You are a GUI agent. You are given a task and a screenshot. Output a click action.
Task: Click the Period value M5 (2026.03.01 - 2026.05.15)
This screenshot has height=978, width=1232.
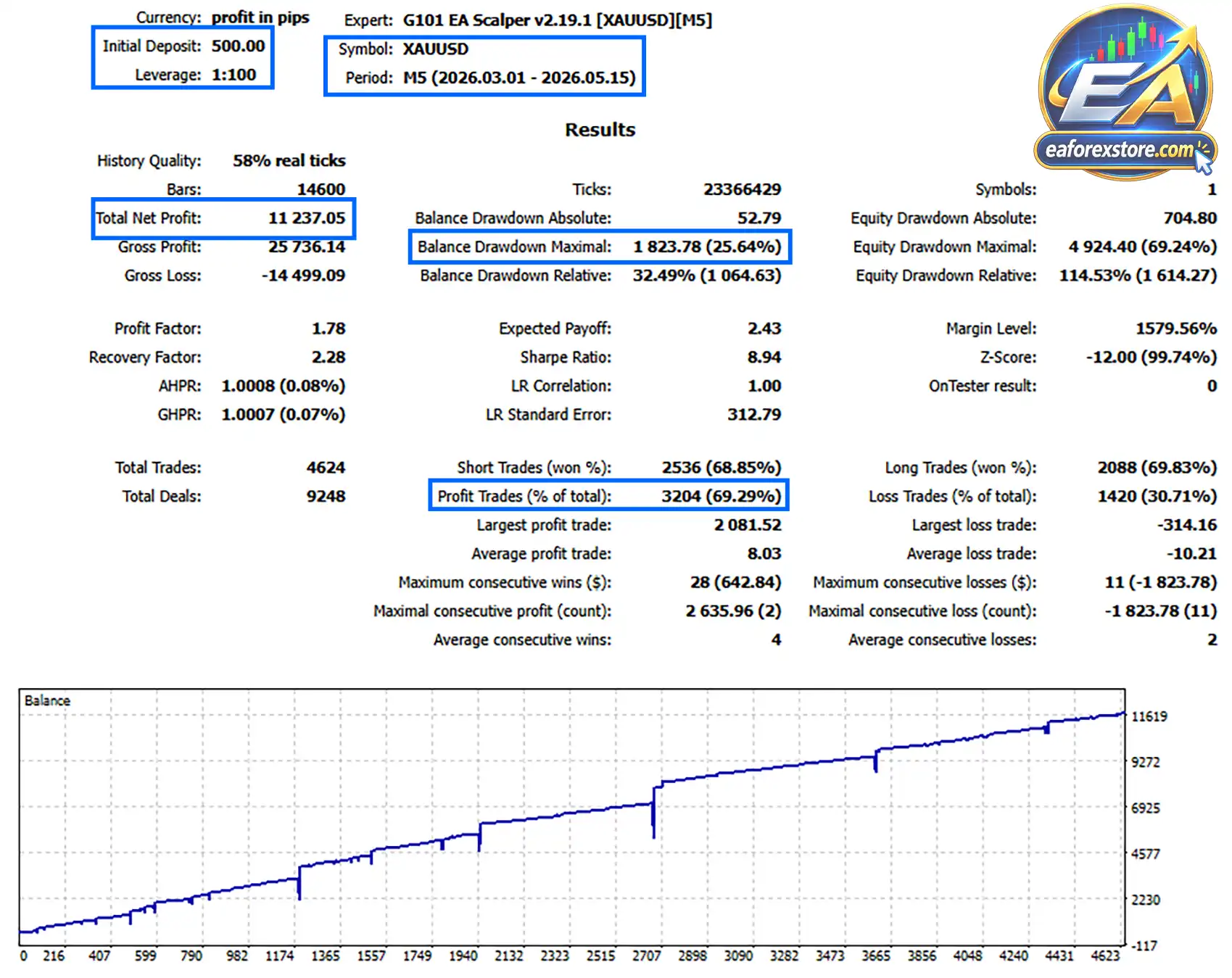519,78
